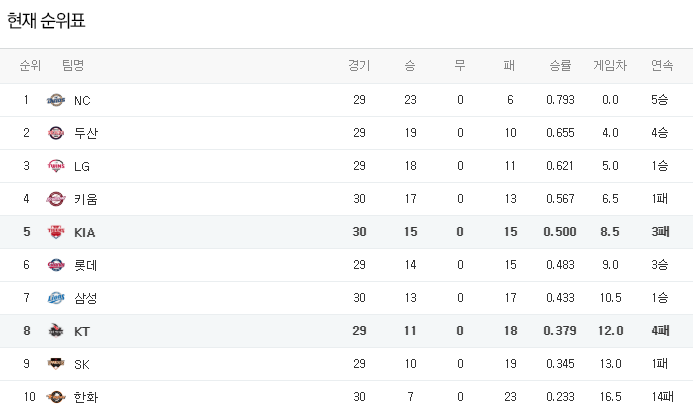The height and width of the screenshot is (418, 693).
Task: Select the 게임차 column header
Action: [x=610, y=66]
